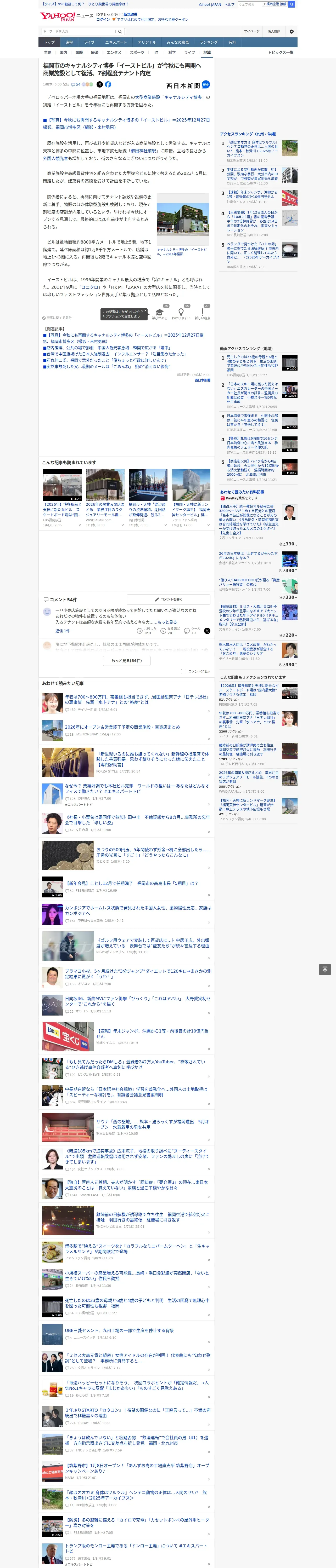Click the コメントを書く button
Image resolution: width=336 pixels, height=1568 pixels.
169,599
